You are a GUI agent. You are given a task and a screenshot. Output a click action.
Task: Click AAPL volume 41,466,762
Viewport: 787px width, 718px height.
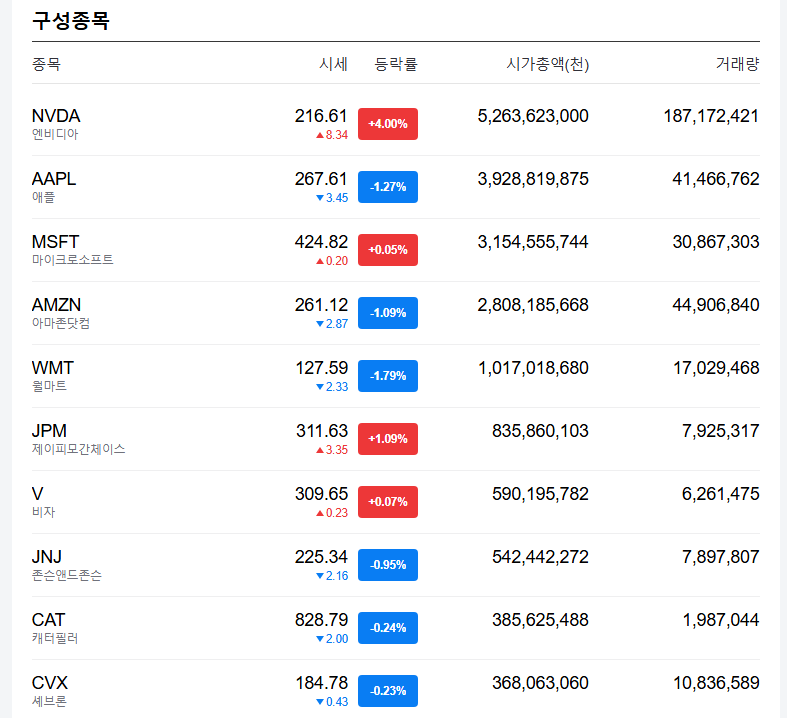point(716,179)
